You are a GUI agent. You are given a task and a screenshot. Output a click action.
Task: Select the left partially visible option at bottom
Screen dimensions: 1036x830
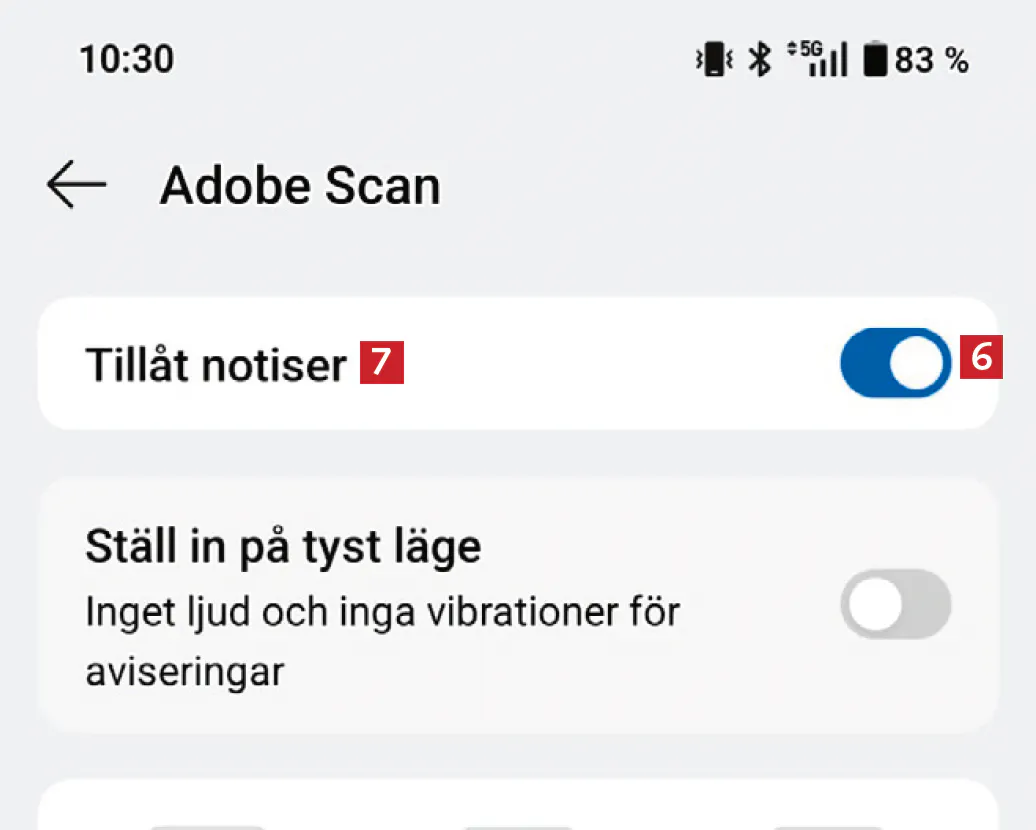tap(208, 826)
